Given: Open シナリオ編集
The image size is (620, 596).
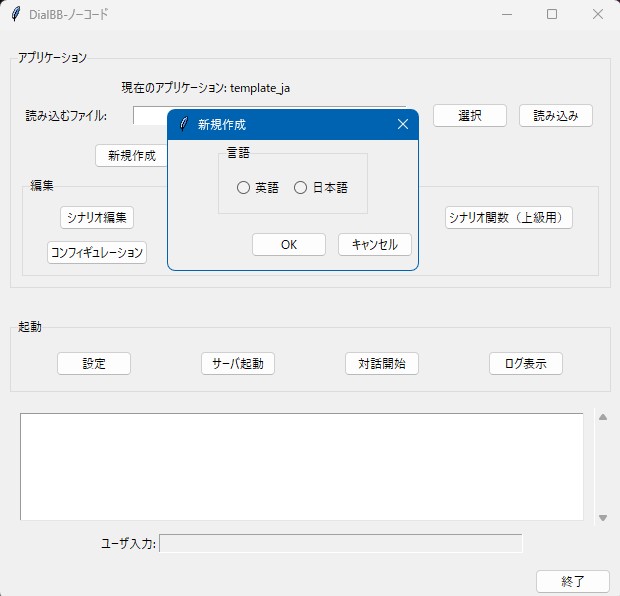Looking at the screenshot, I should pos(97,217).
